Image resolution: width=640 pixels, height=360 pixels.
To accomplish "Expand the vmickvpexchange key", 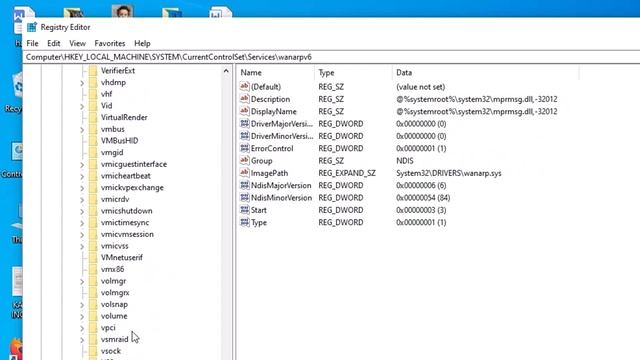I will [x=82, y=188].
